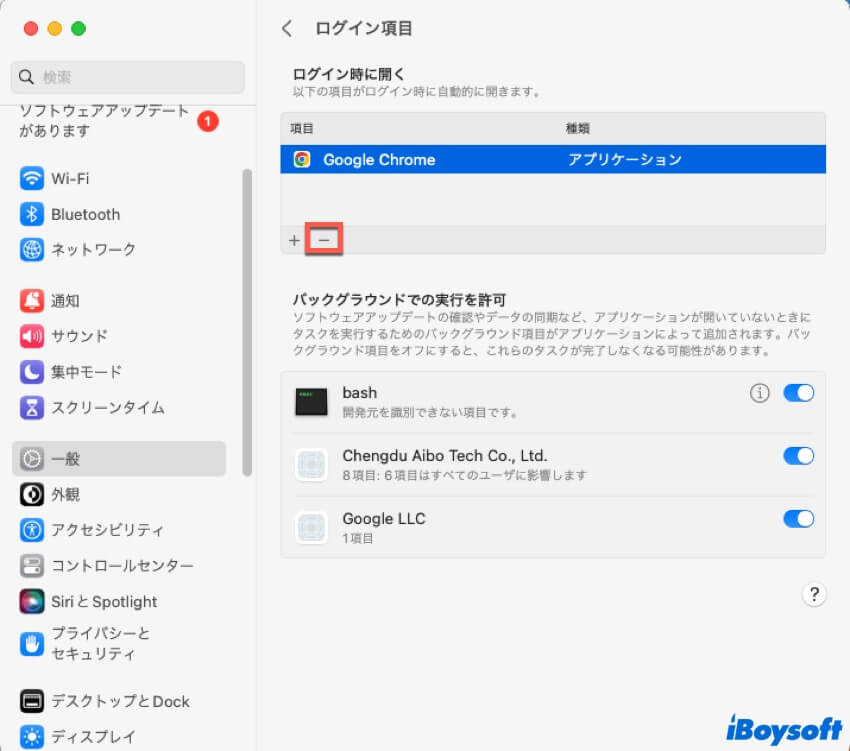
Task: Click the ログイン時に開く heading
Action: click(349, 74)
